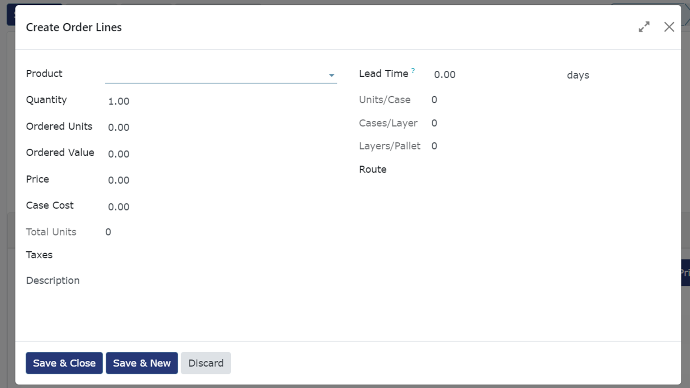
Task: Select the Units/Case value
Action: pyautogui.click(x=434, y=99)
